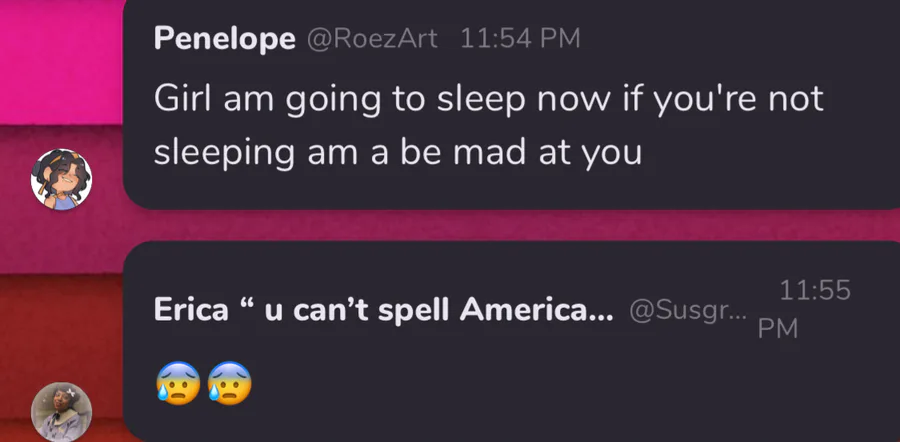Click the "Girl am going to sleep" line
This screenshot has height=442, width=900.
click(489, 100)
